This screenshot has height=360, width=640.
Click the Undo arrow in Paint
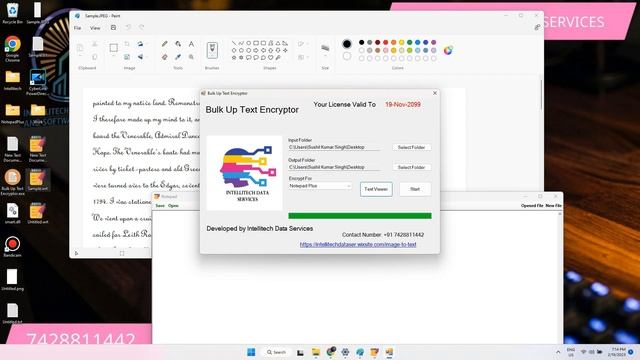(128, 27)
